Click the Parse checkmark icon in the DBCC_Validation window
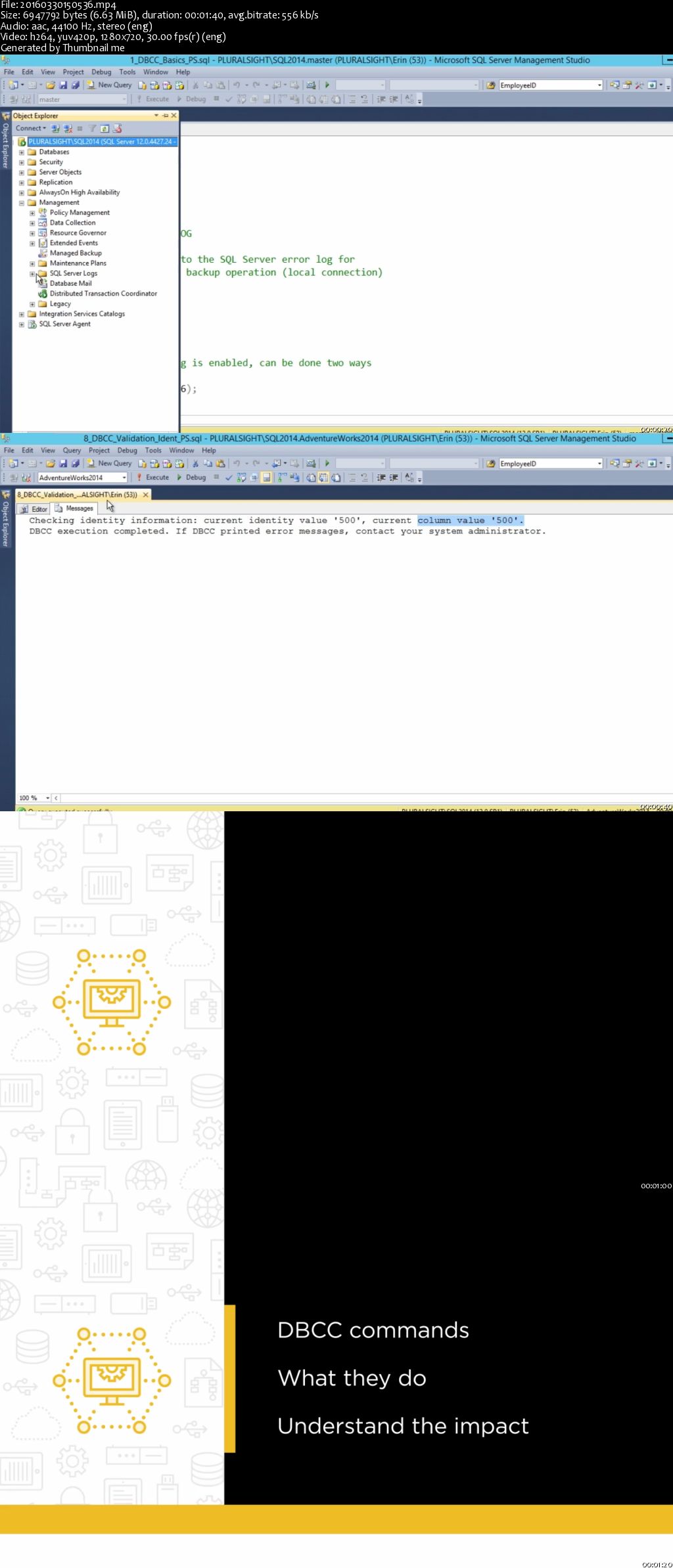The image size is (673, 1568). [x=228, y=478]
